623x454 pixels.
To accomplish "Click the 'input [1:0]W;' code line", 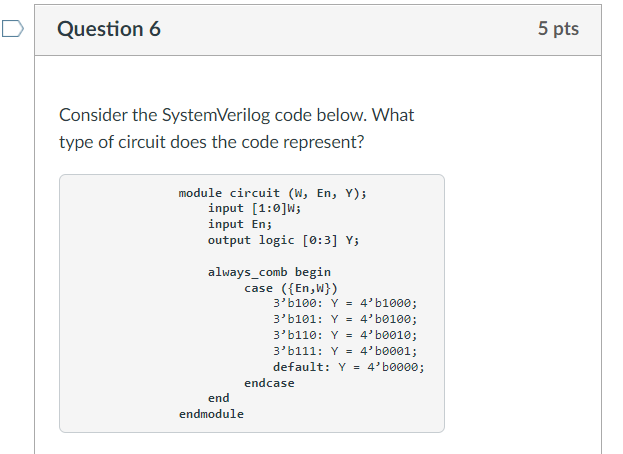I will click(255, 208).
